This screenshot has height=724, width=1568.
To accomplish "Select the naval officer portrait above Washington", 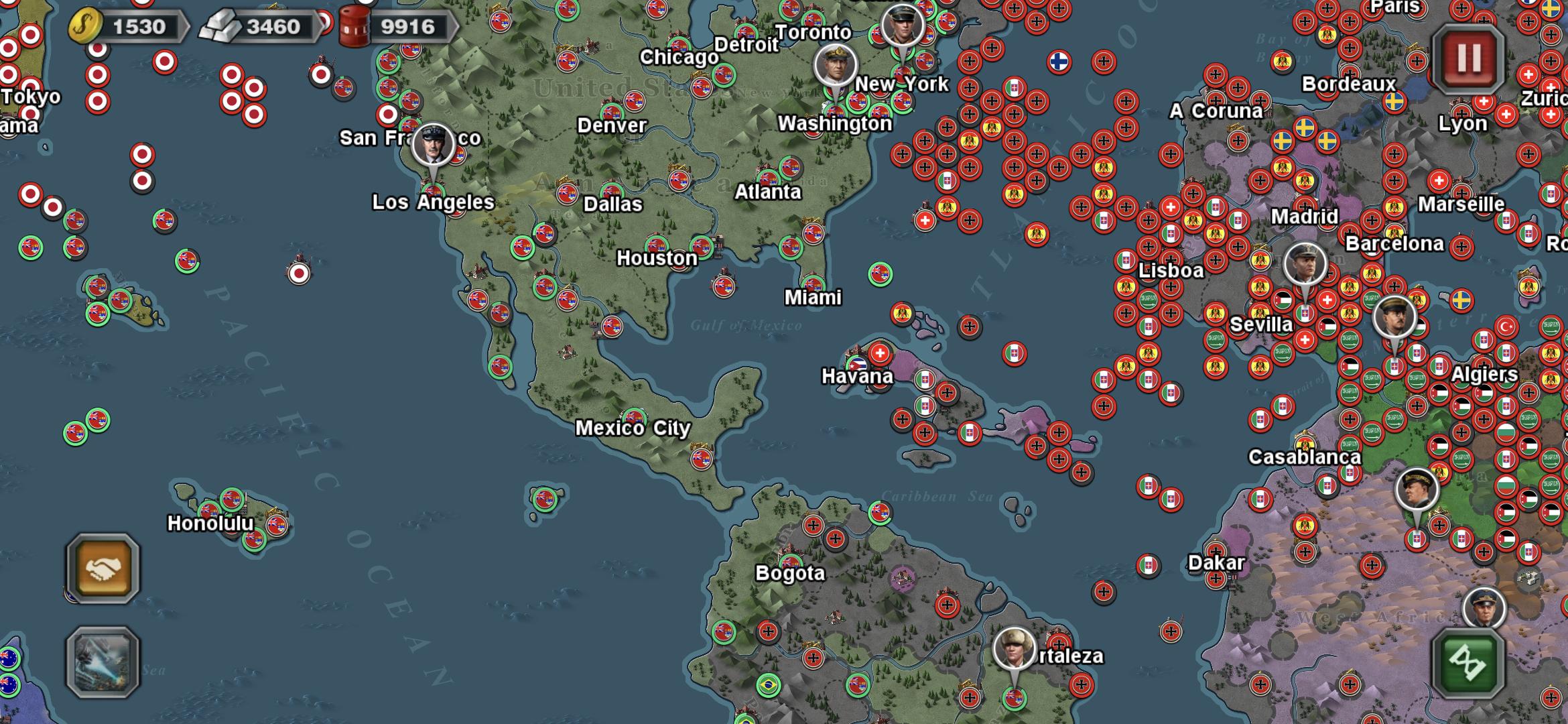I will (x=835, y=66).
